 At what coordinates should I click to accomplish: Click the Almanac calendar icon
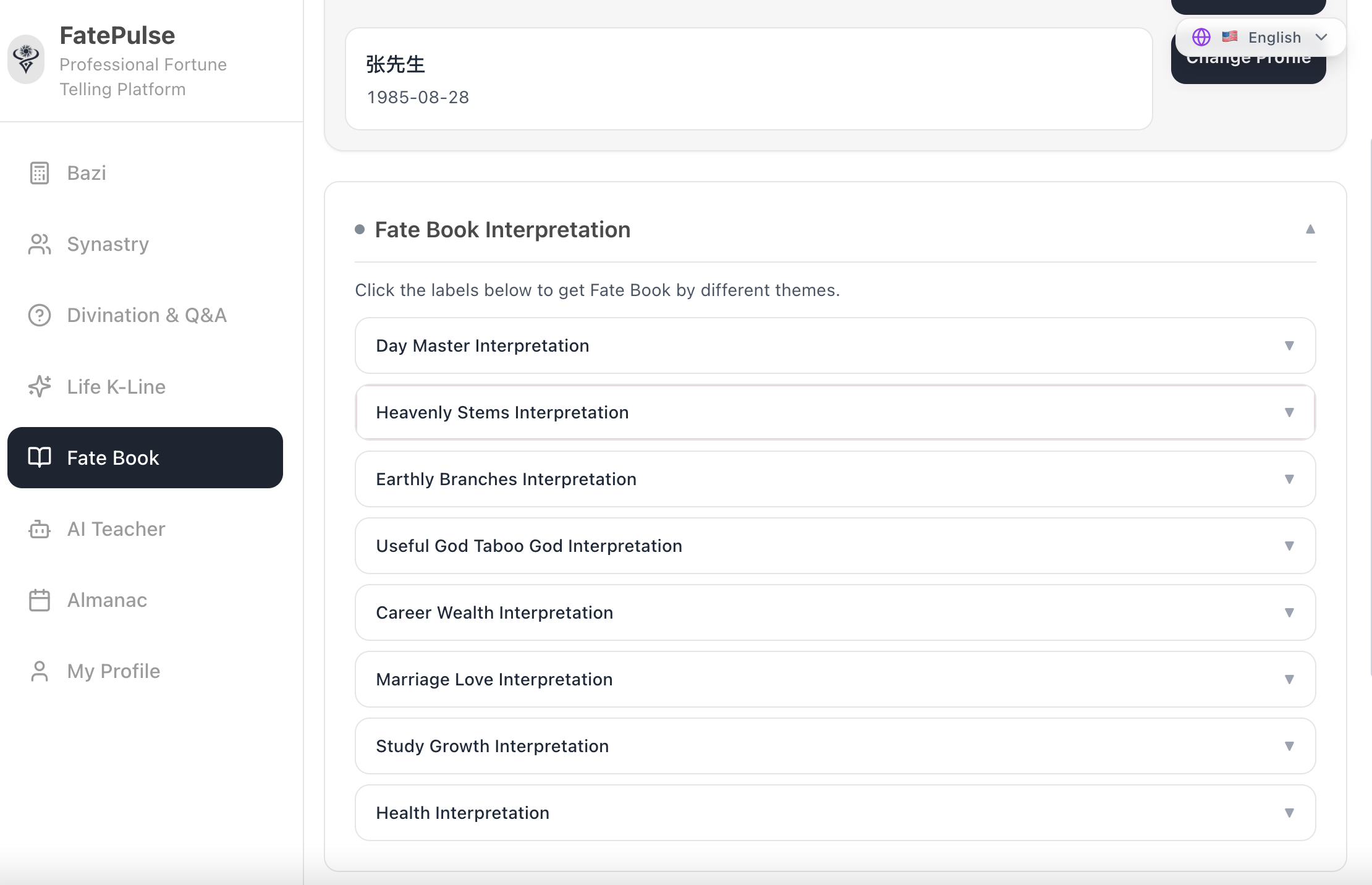(x=40, y=600)
